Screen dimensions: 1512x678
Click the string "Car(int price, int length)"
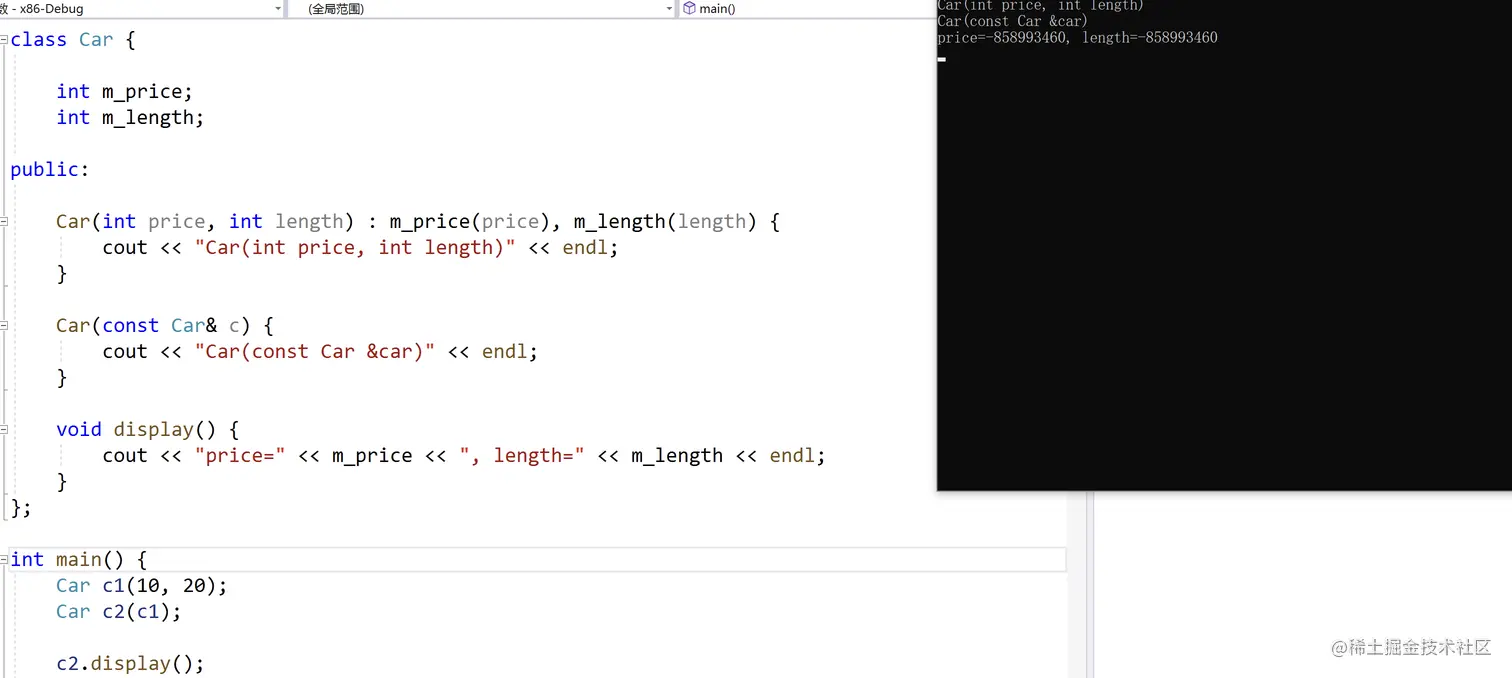pos(355,248)
